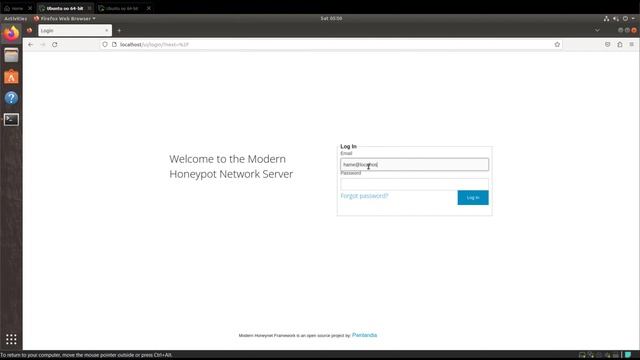Open Firefox from the Ubuntu dock
Screen dimensions: 640x360
point(11,33)
